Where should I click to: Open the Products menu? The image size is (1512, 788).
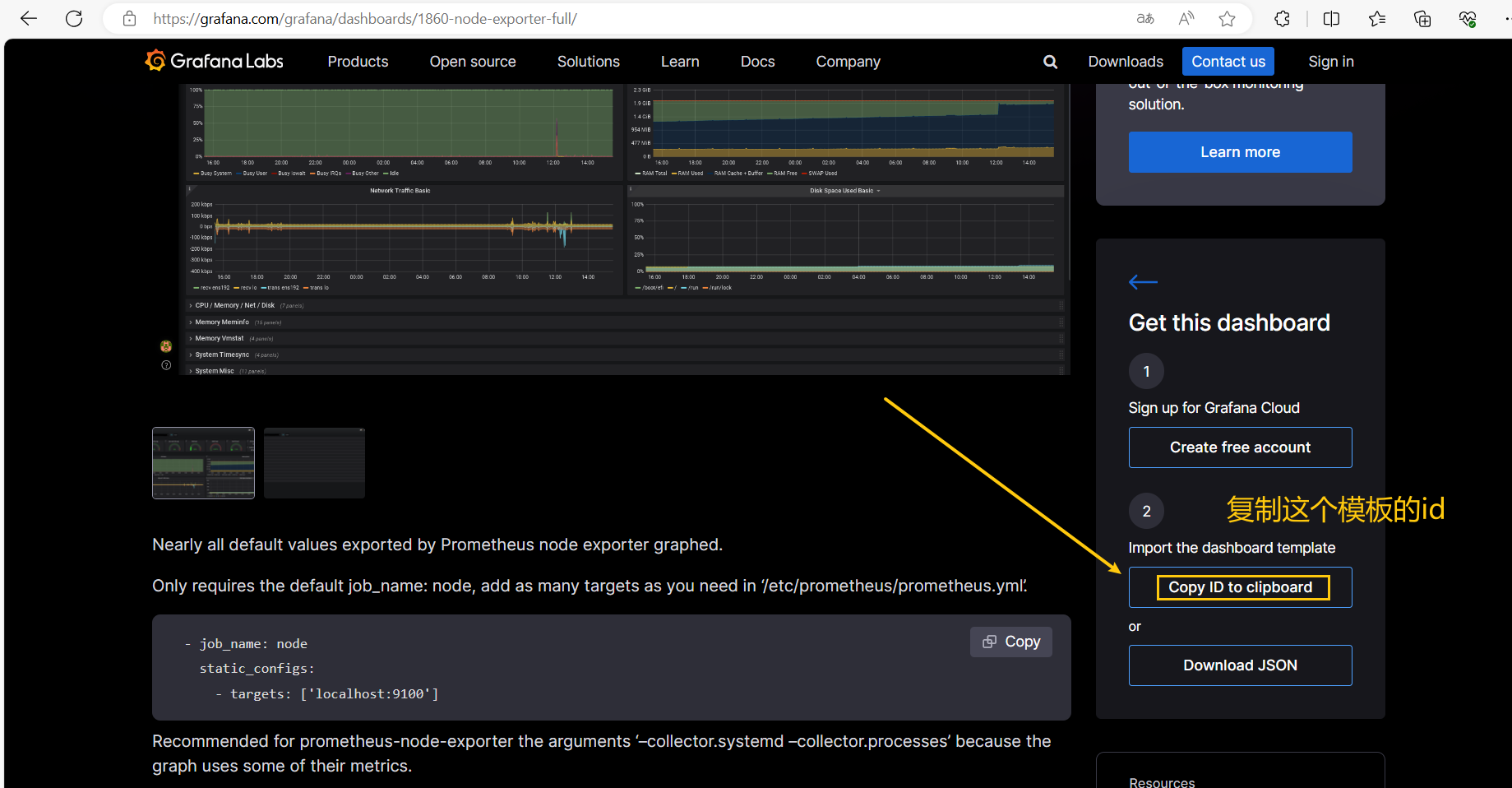click(x=358, y=62)
